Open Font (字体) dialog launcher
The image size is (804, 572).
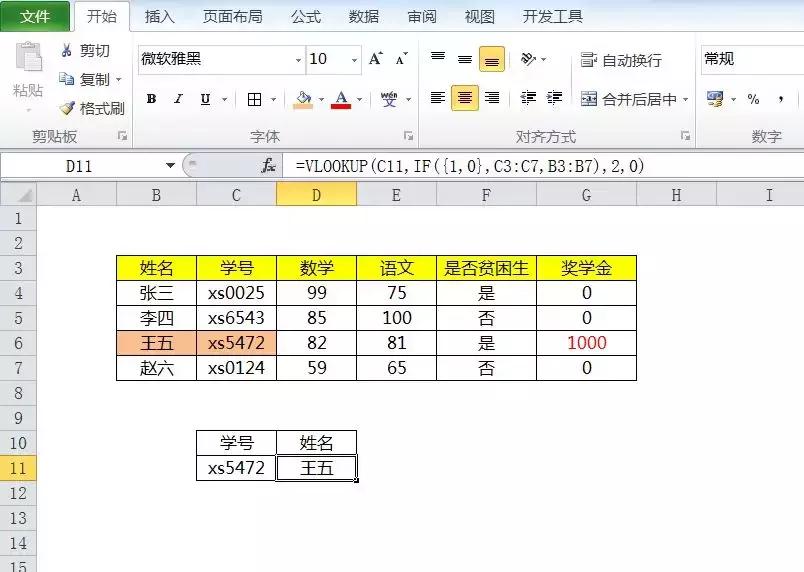tap(408, 136)
